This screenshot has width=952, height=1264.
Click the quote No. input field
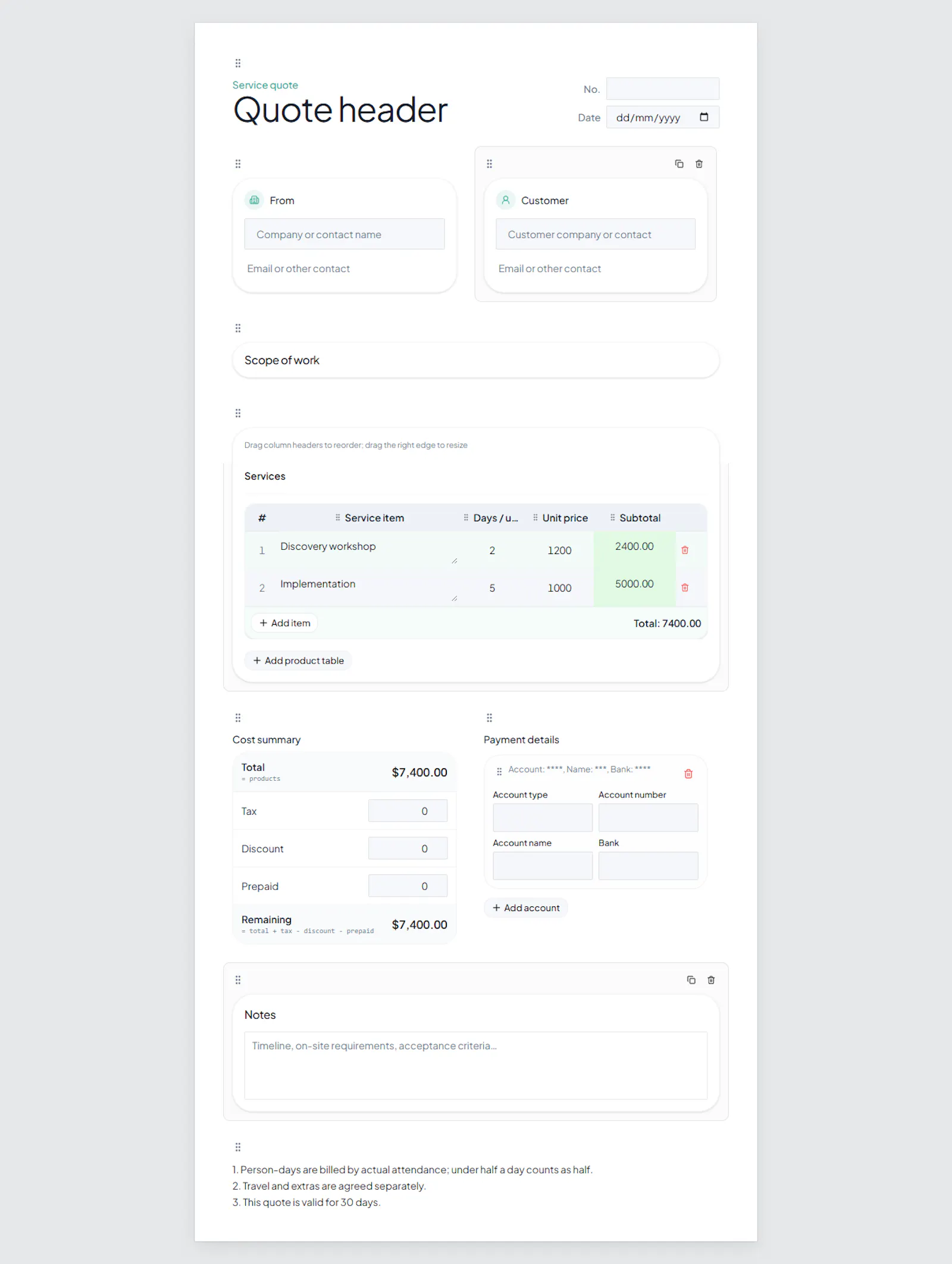click(x=663, y=89)
